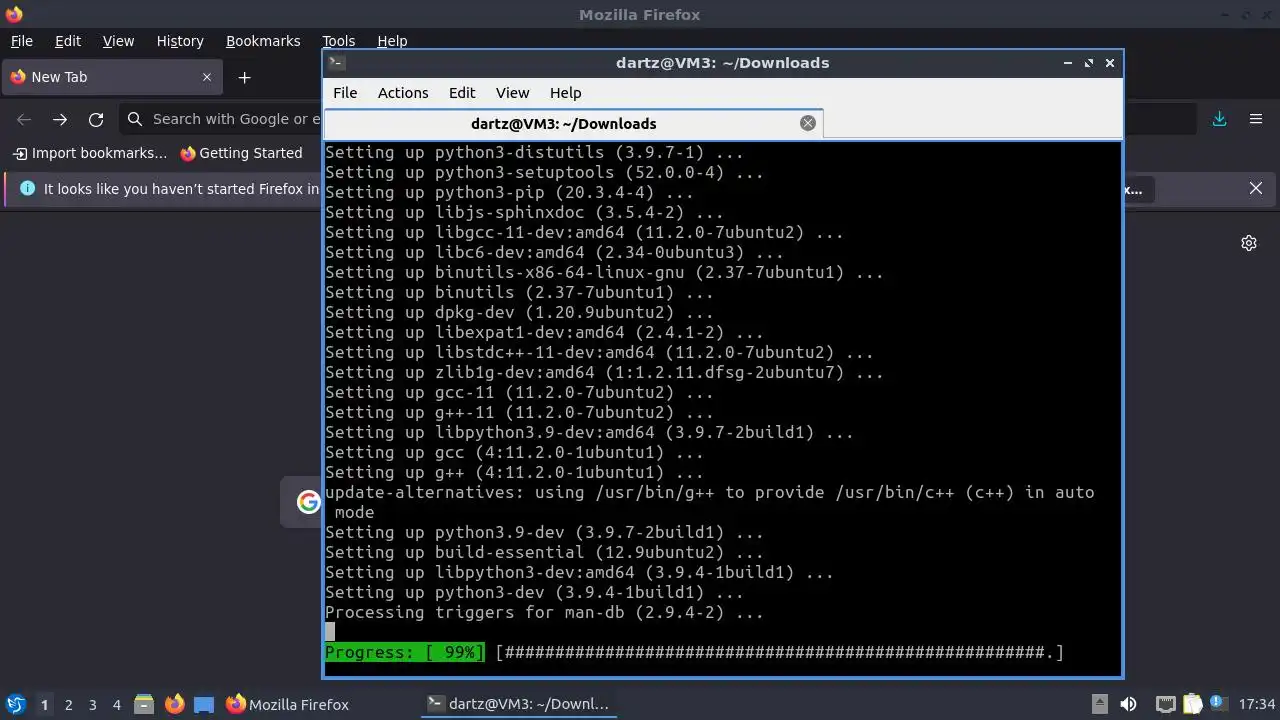This screenshot has height=720, width=1280.
Task: Switch to workspace 4
Action: click(x=116, y=704)
